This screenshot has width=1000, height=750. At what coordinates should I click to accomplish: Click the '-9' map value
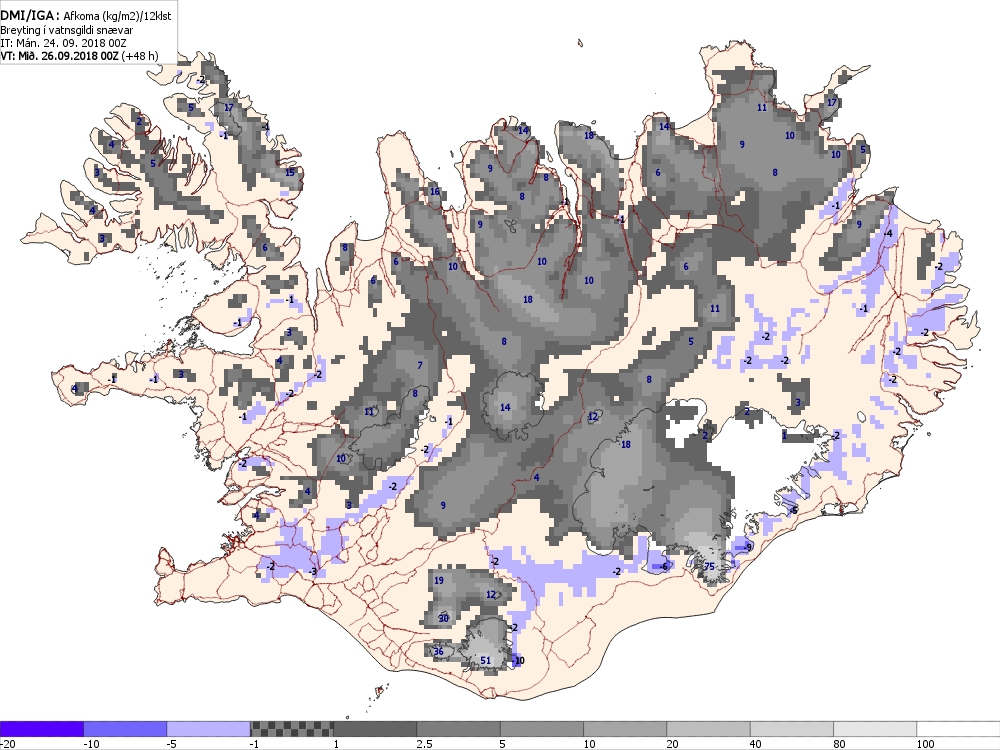tap(747, 547)
